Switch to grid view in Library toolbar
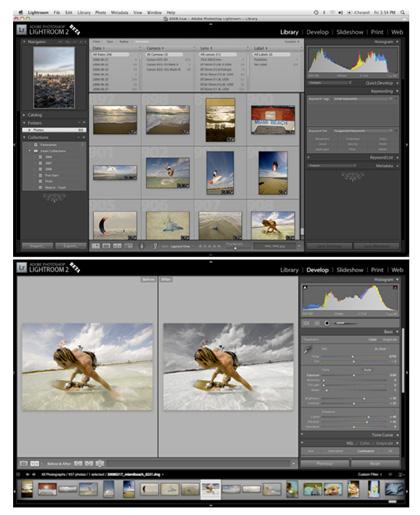The height and width of the screenshot is (515, 420). click(96, 246)
